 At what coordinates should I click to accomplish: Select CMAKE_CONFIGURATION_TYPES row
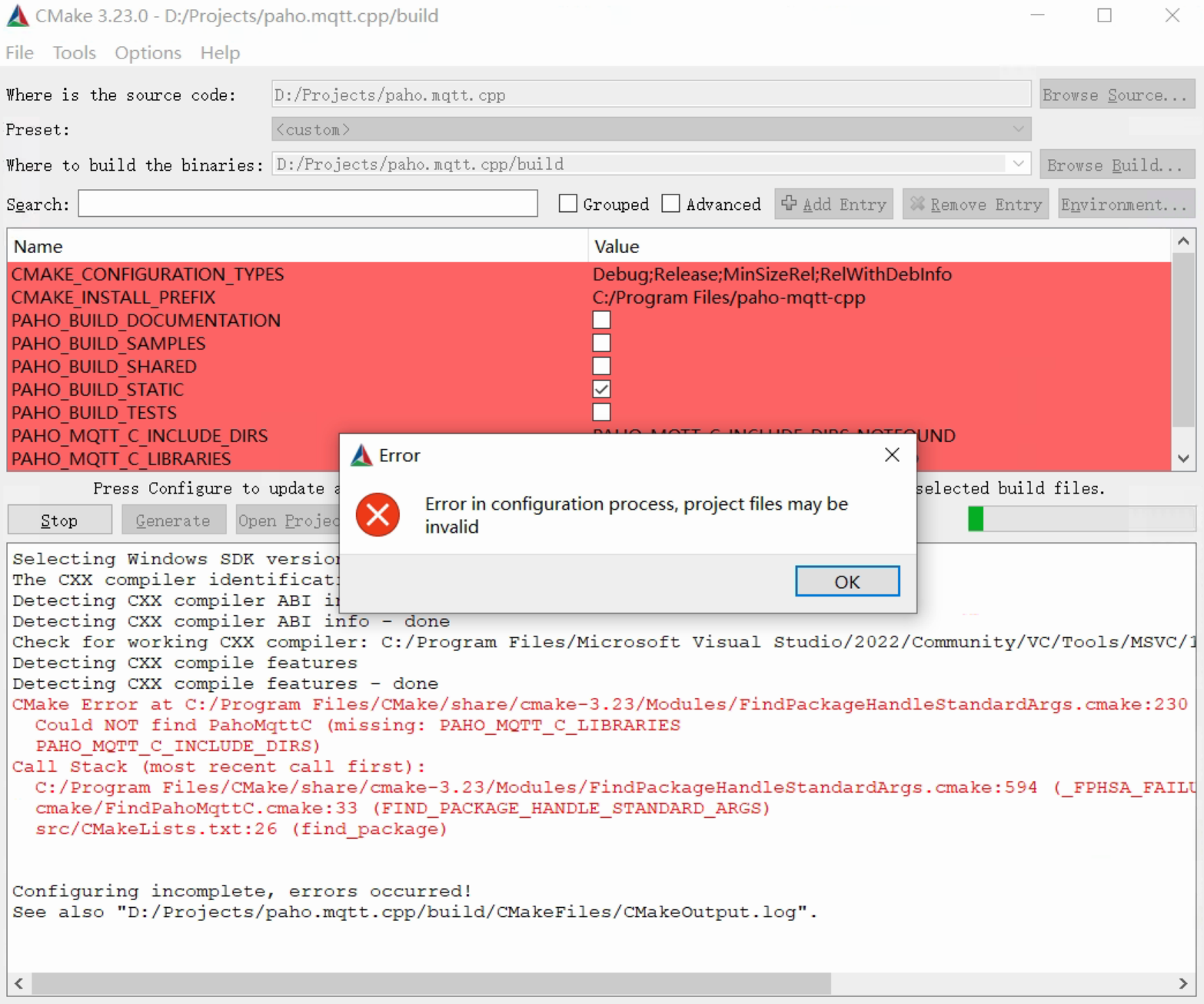pyautogui.click(x=589, y=274)
